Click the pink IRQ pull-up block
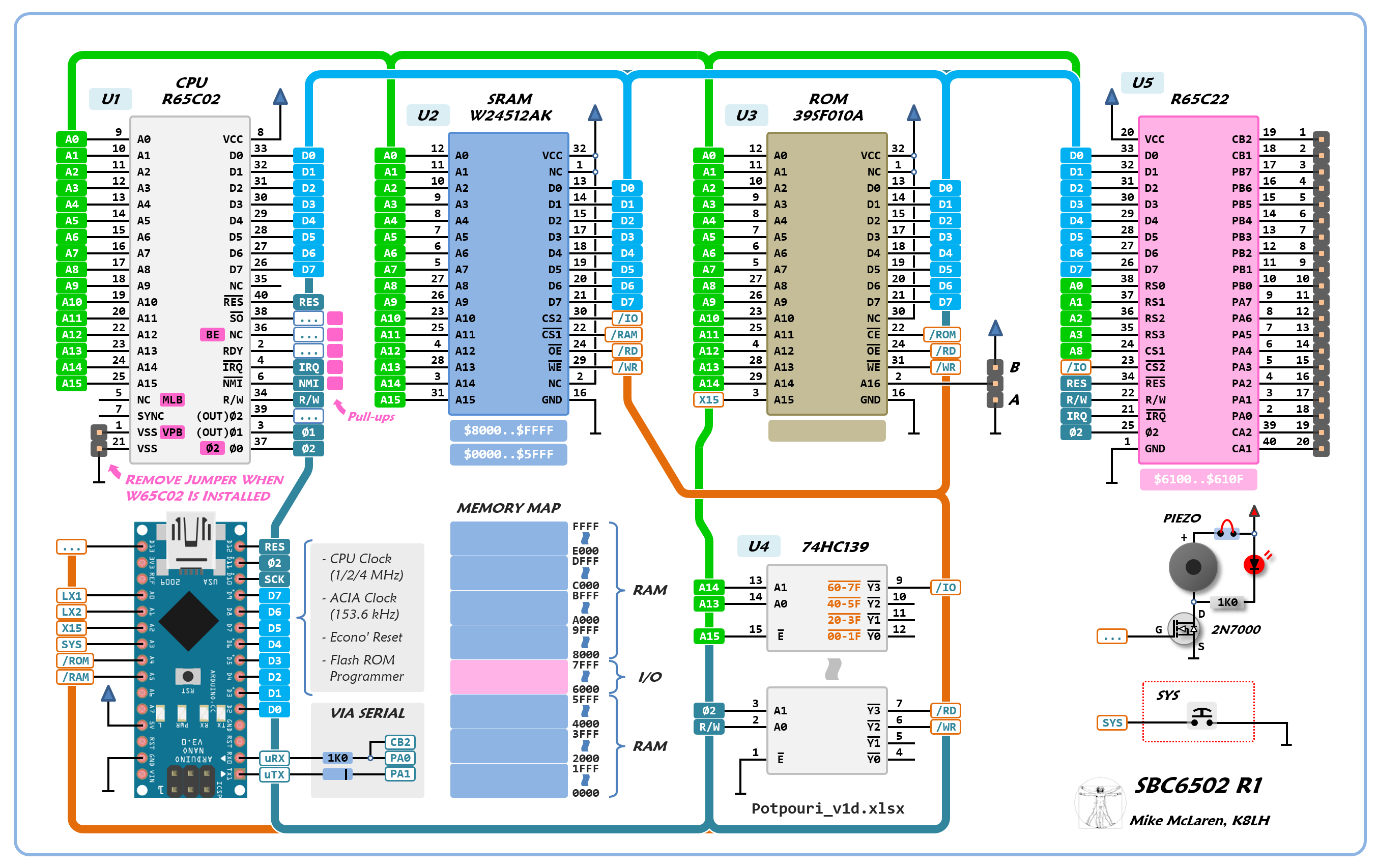 pyautogui.click(x=335, y=367)
